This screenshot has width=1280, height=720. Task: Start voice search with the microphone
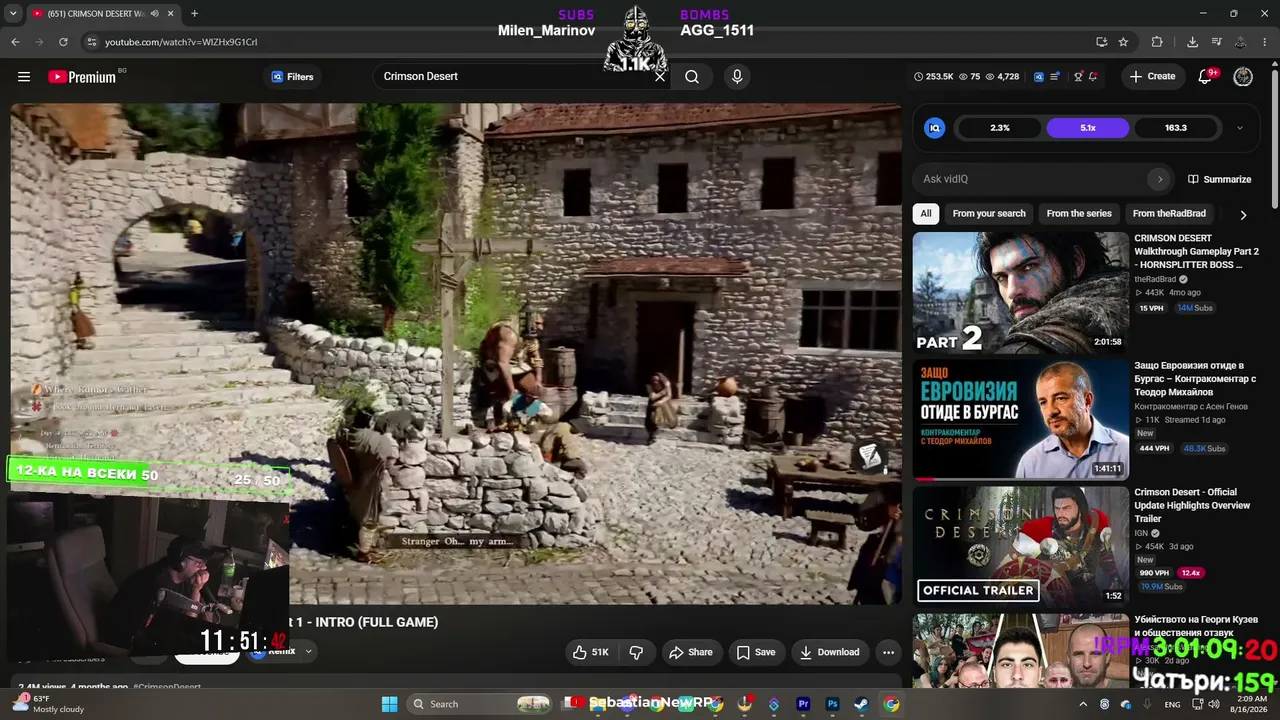click(x=737, y=77)
